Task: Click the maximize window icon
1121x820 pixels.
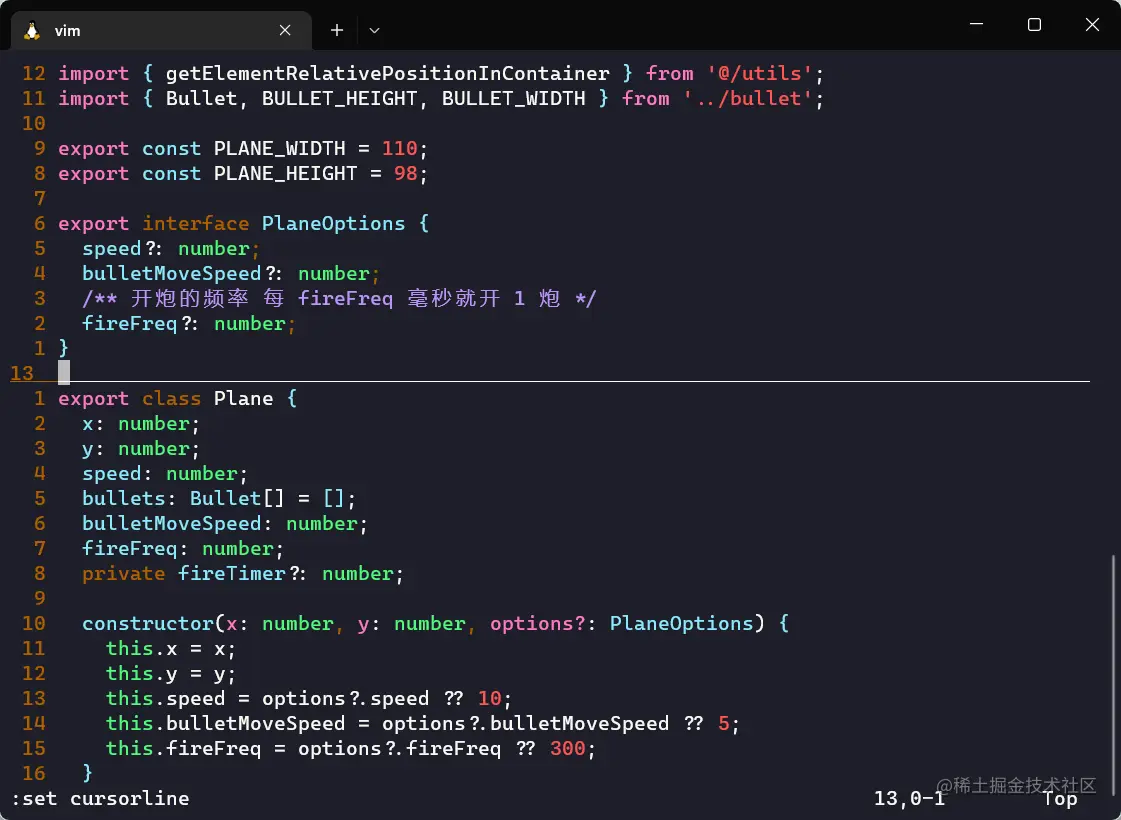Action: pyautogui.click(x=1034, y=25)
